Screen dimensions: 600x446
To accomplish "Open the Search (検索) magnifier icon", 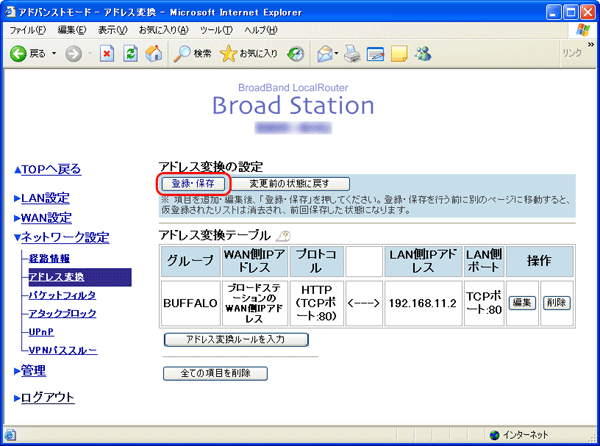I will click(x=182, y=54).
